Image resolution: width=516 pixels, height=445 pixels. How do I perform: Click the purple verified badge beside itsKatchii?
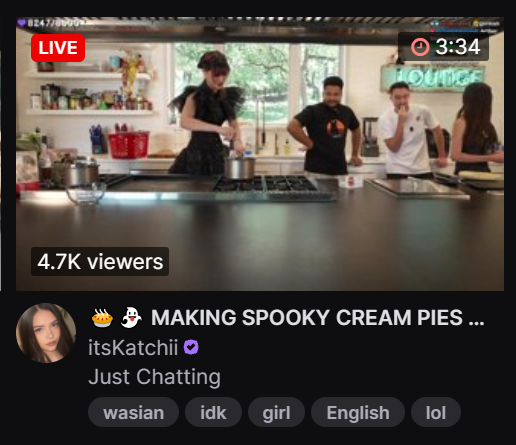tap(191, 347)
